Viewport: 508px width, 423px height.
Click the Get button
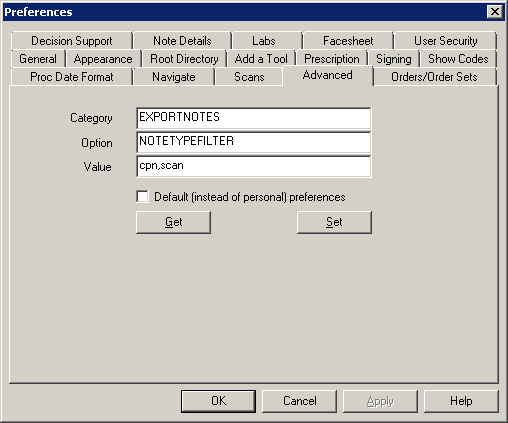[173, 222]
